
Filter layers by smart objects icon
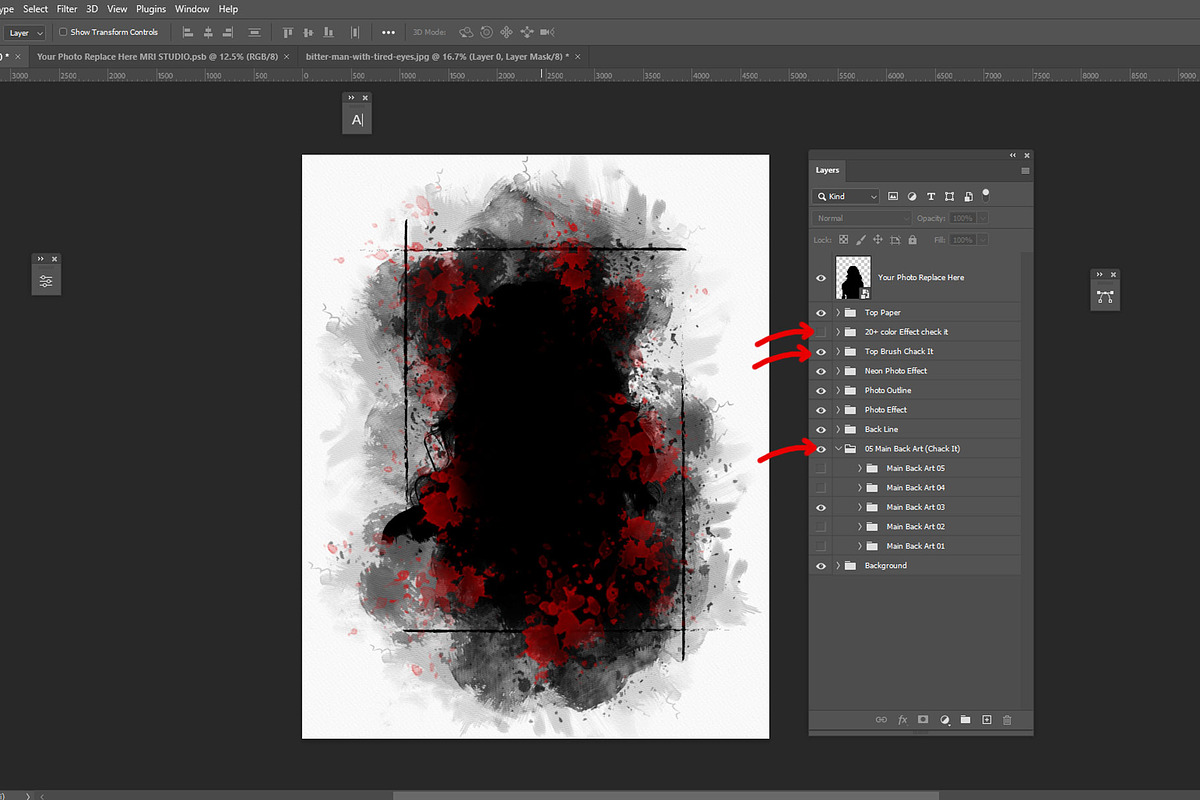point(968,196)
